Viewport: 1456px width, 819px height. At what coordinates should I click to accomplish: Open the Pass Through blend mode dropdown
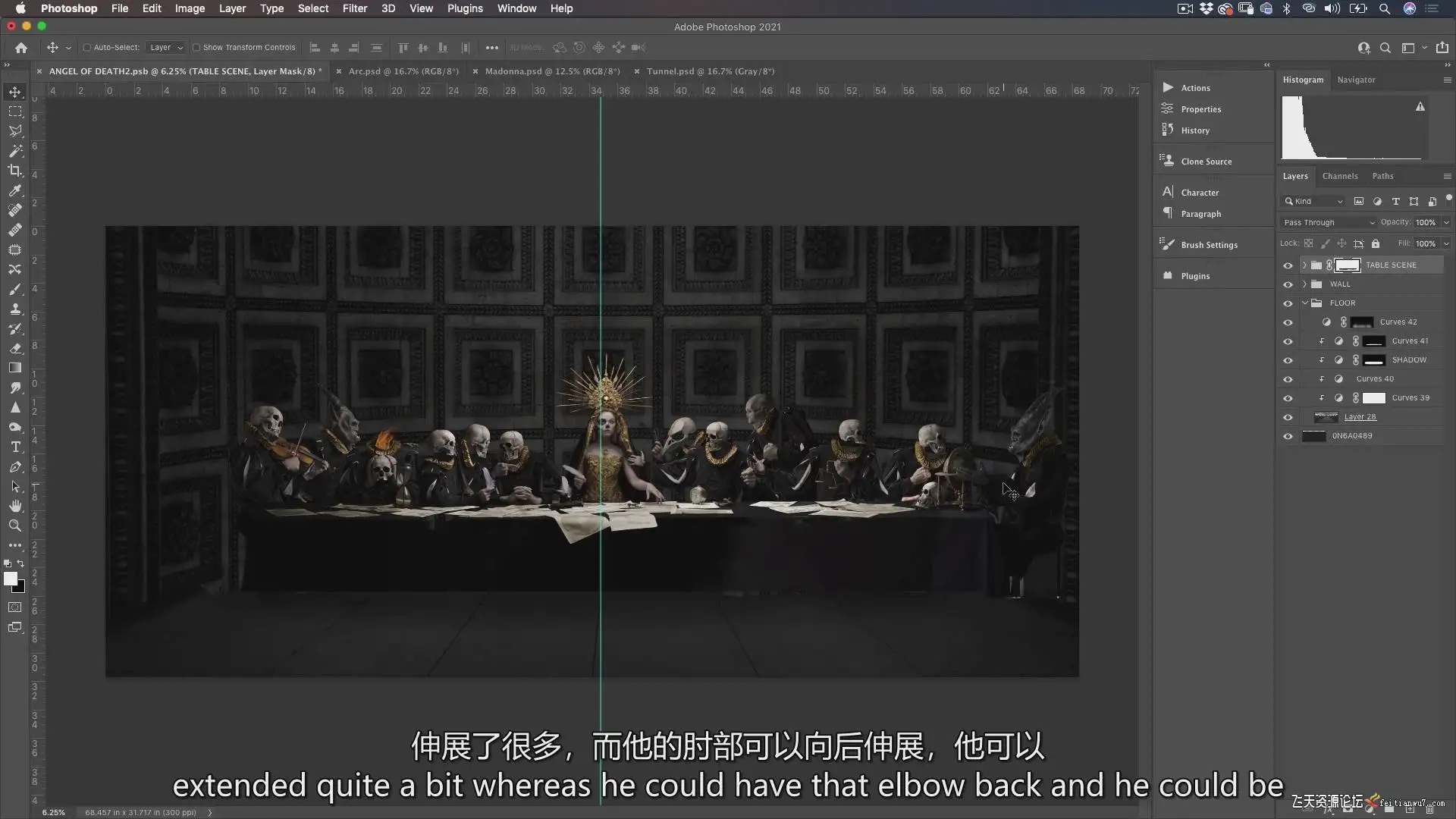(x=1329, y=222)
